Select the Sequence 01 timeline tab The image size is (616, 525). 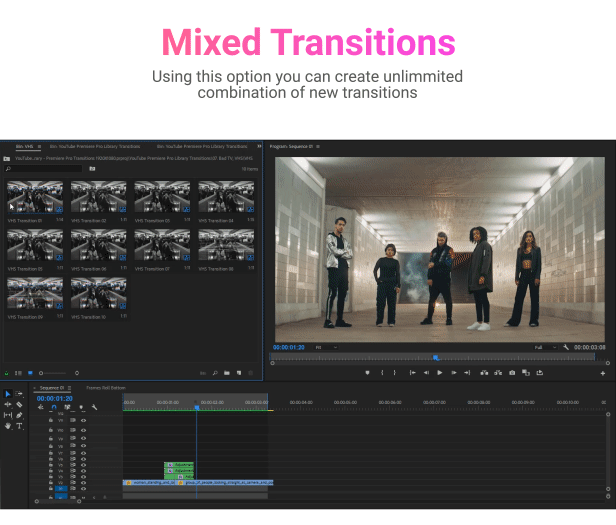pos(51,387)
